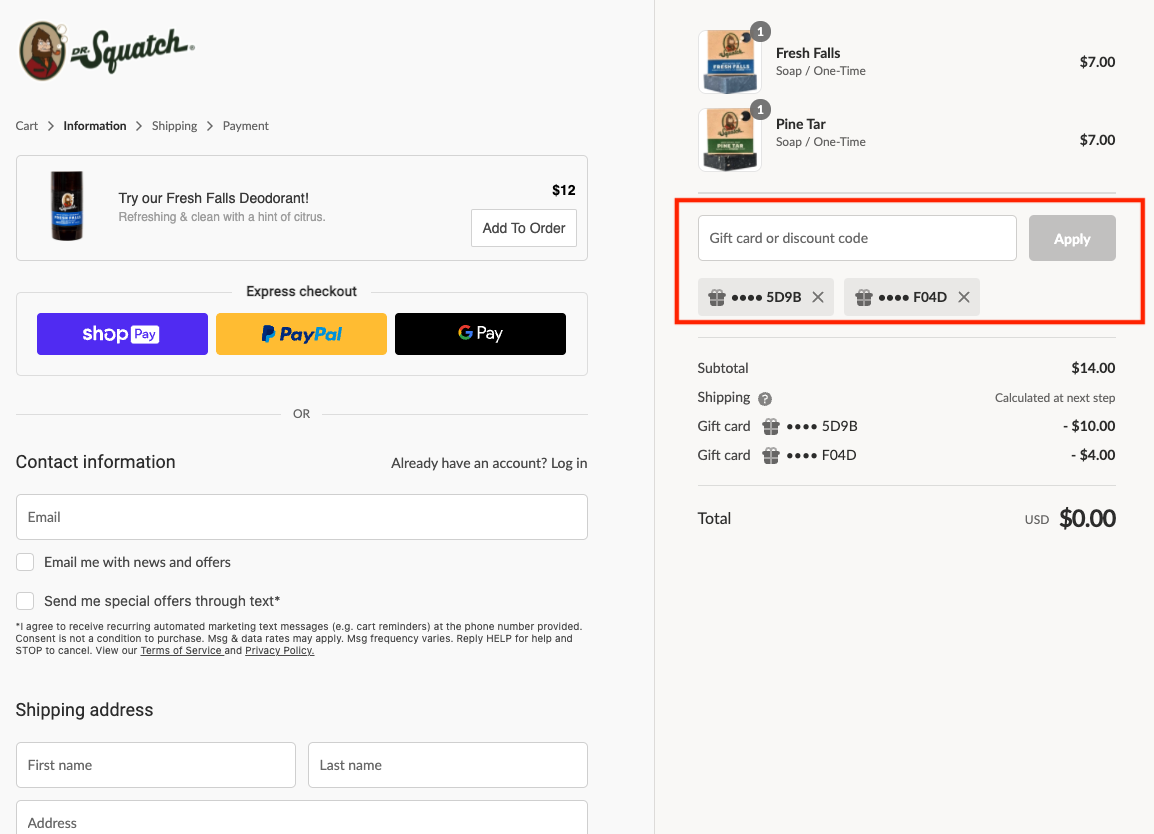Click the $12 deodorant price
1154x834 pixels.
pos(564,191)
